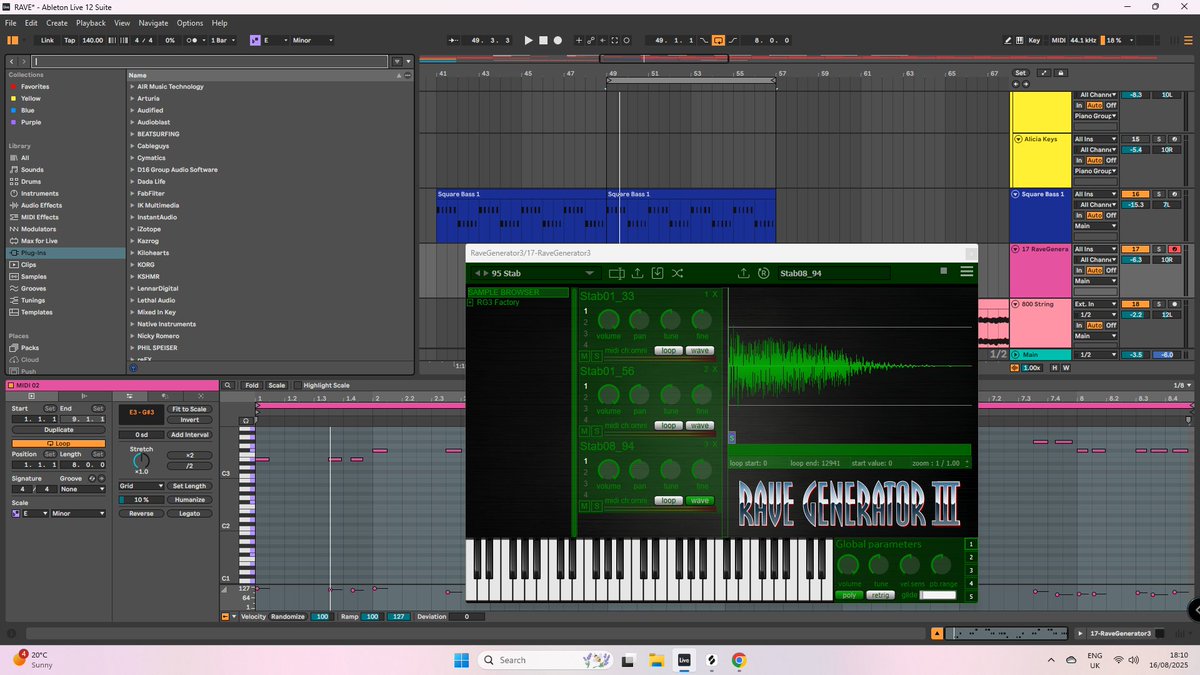Image resolution: width=1200 pixels, height=675 pixels.
Task: Click the poly button in Global parameters
Action: click(x=848, y=595)
